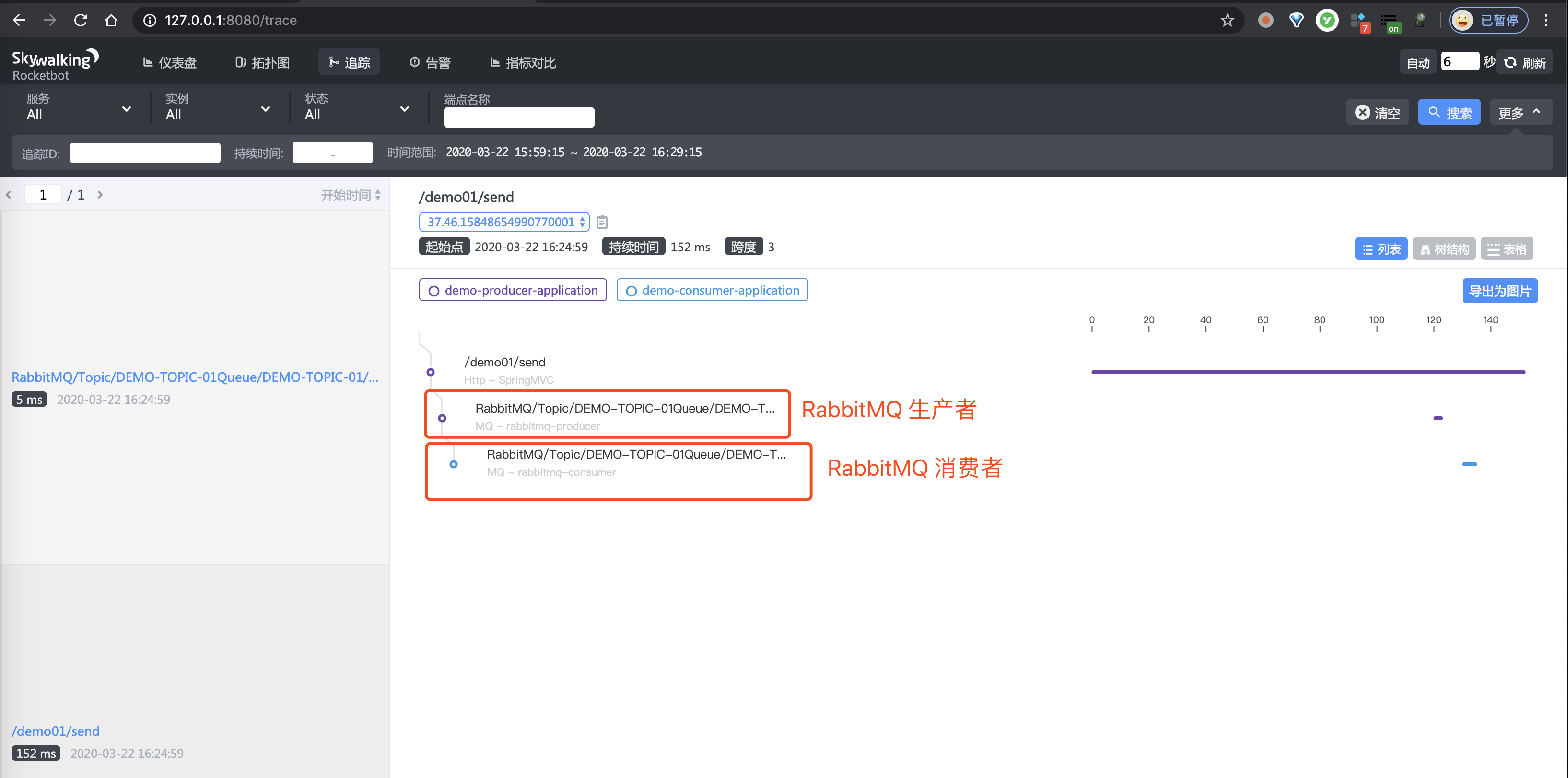Click the 导出为图片 export image button

[x=1500, y=291]
